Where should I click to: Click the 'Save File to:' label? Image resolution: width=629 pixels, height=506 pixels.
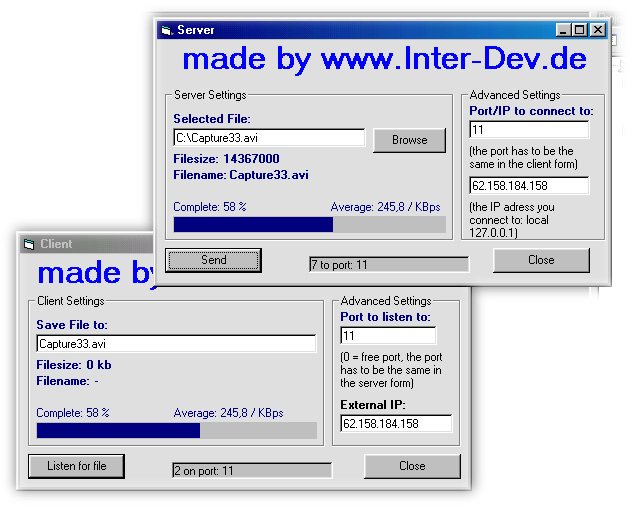[72, 325]
